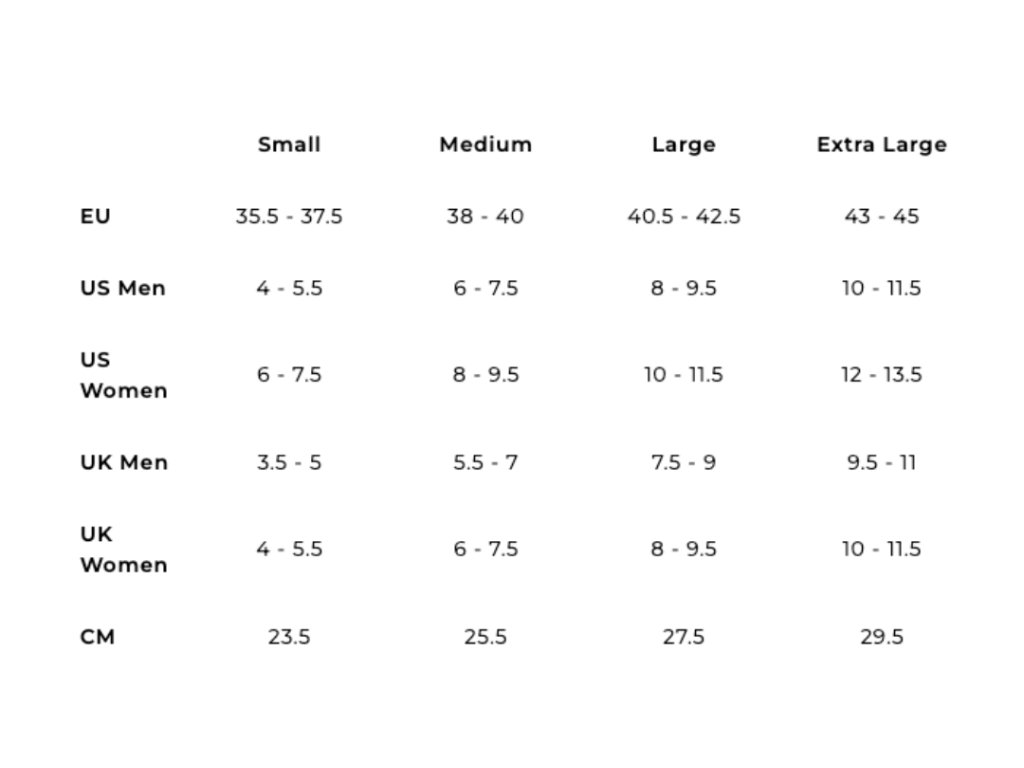Click the EU row label

coord(94,216)
